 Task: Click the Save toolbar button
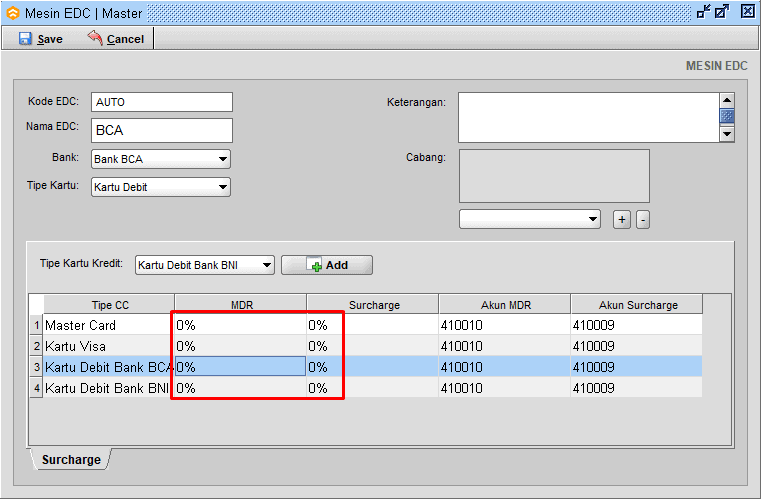41,39
